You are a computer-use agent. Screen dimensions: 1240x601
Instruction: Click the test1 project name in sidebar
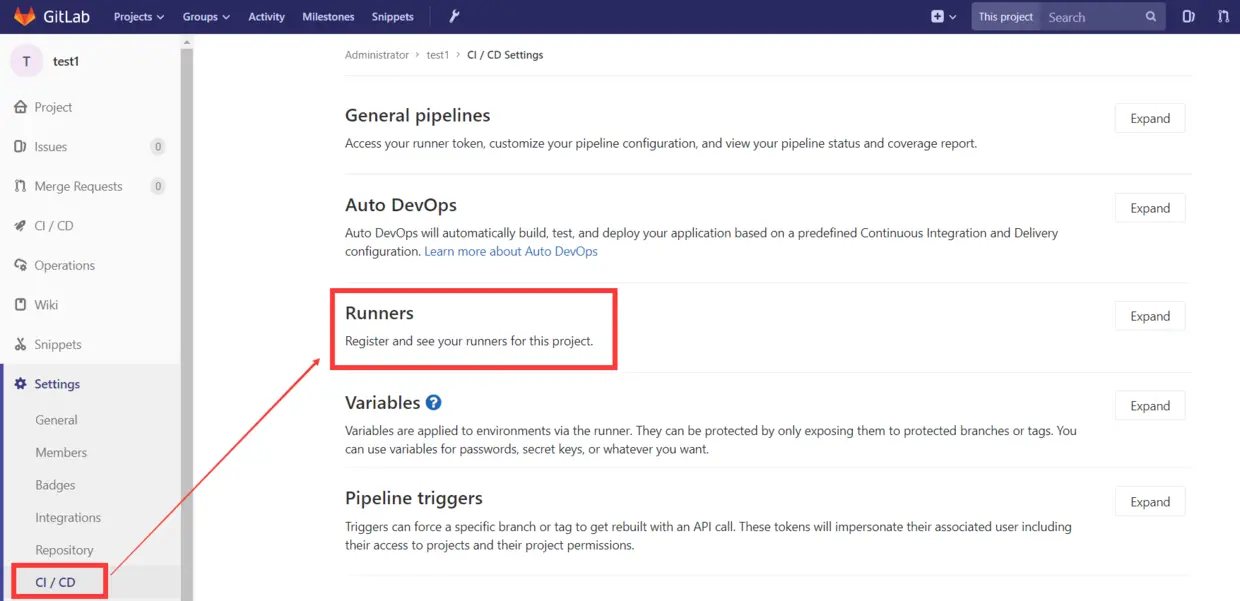pos(66,61)
